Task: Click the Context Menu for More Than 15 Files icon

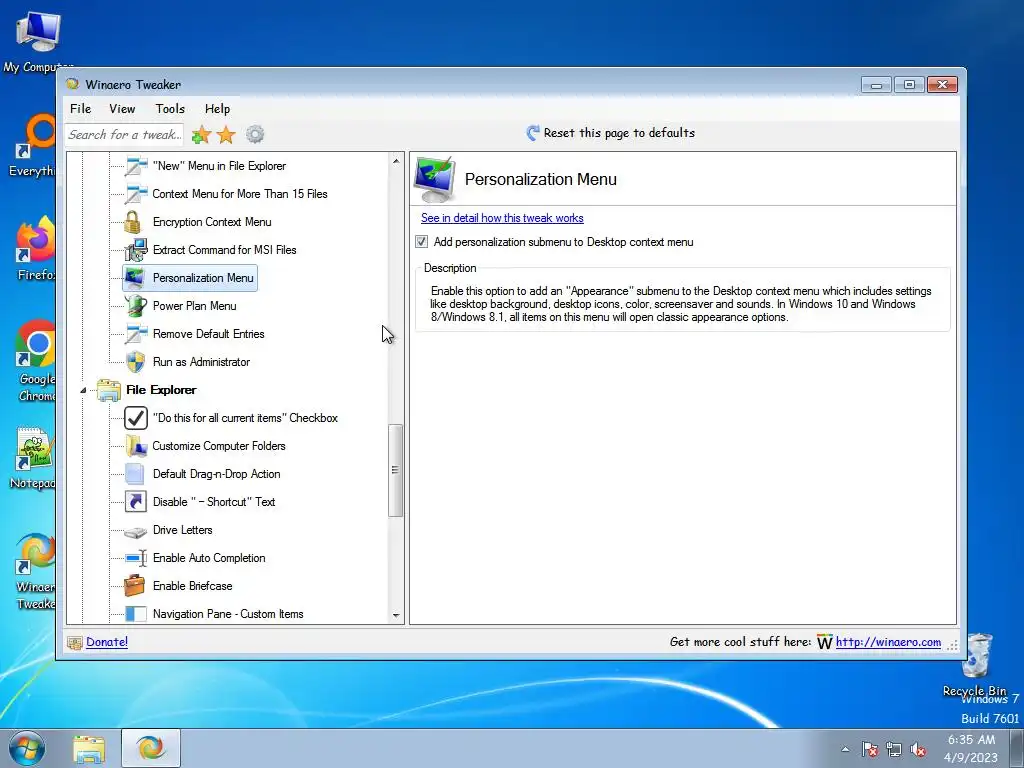Action: tap(135, 194)
